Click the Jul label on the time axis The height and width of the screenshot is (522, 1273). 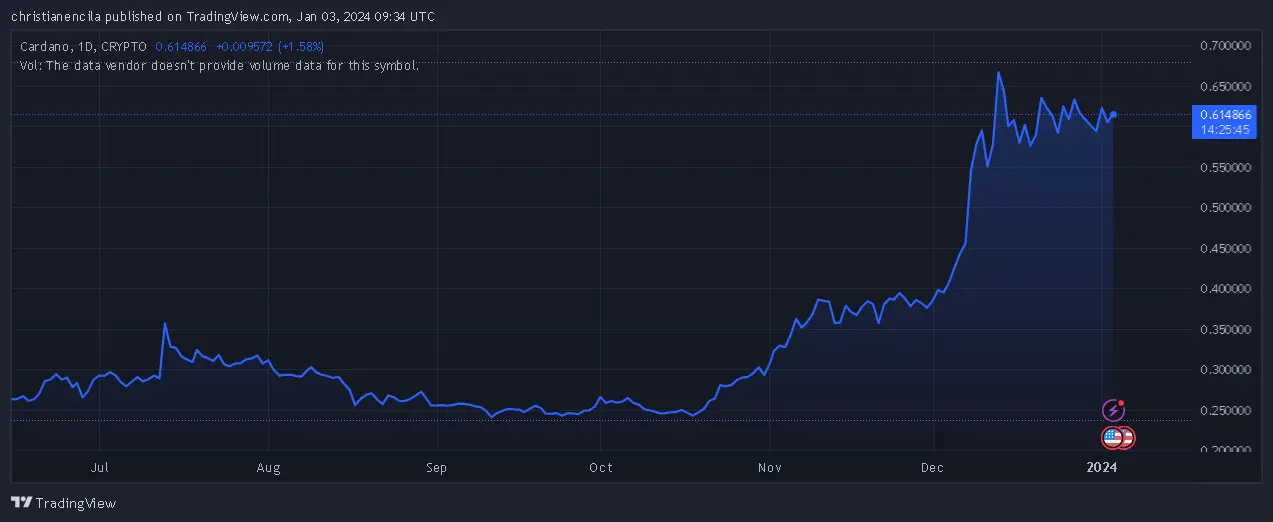(x=99, y=467)
